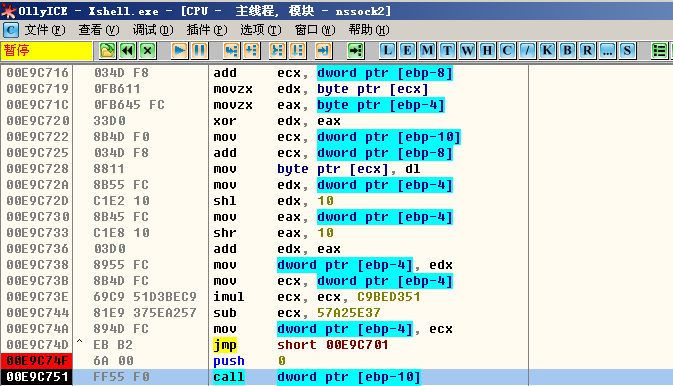Select movzx edx, byte ptr [ecx] line

click(x=321, y=89)
